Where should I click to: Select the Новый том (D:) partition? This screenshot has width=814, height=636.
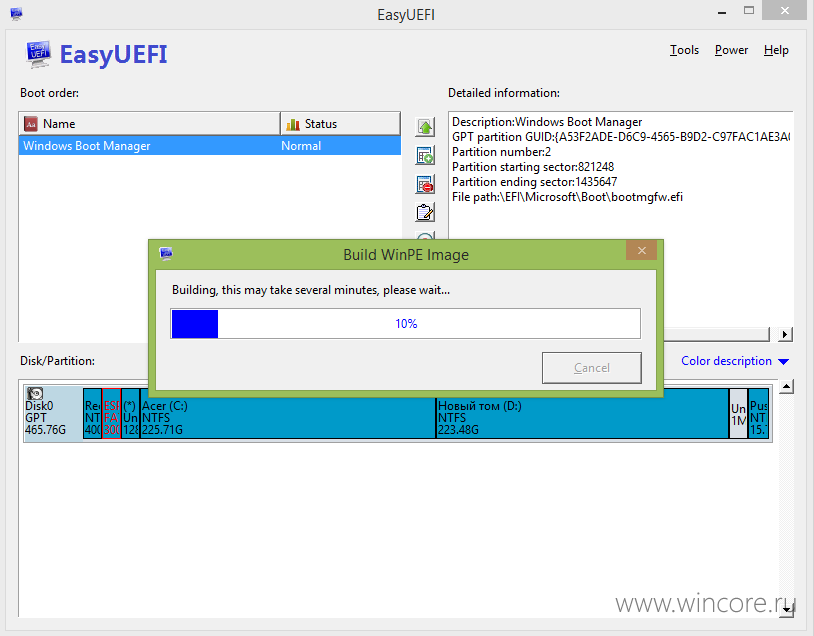[x=582, y=413]
